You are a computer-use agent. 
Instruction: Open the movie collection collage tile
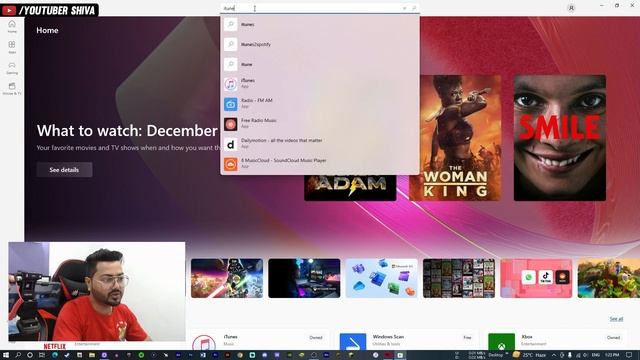(459, 278)
